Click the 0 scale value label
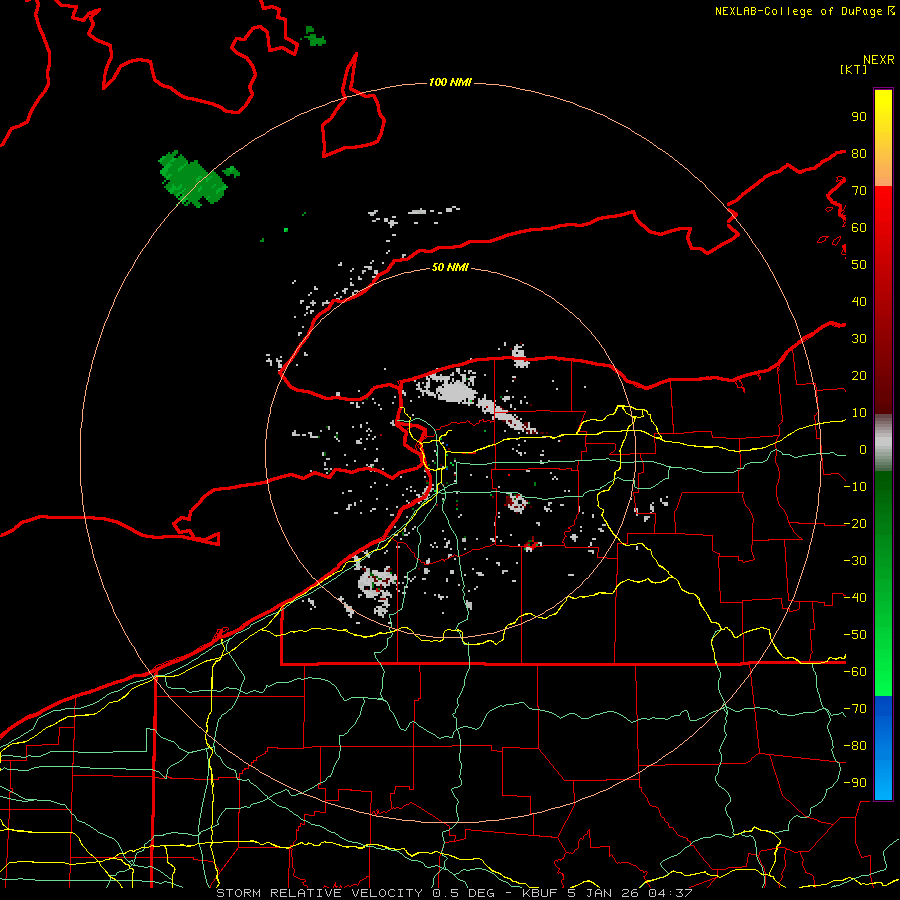Image resolution: width=900 pixels, height=900 pixels. [x=863, y=450]
